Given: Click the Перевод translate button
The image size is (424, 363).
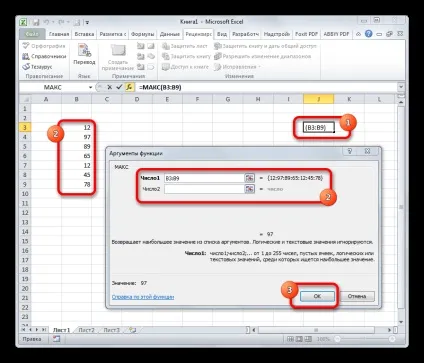Looking at the screenshot, I should 84,54.
